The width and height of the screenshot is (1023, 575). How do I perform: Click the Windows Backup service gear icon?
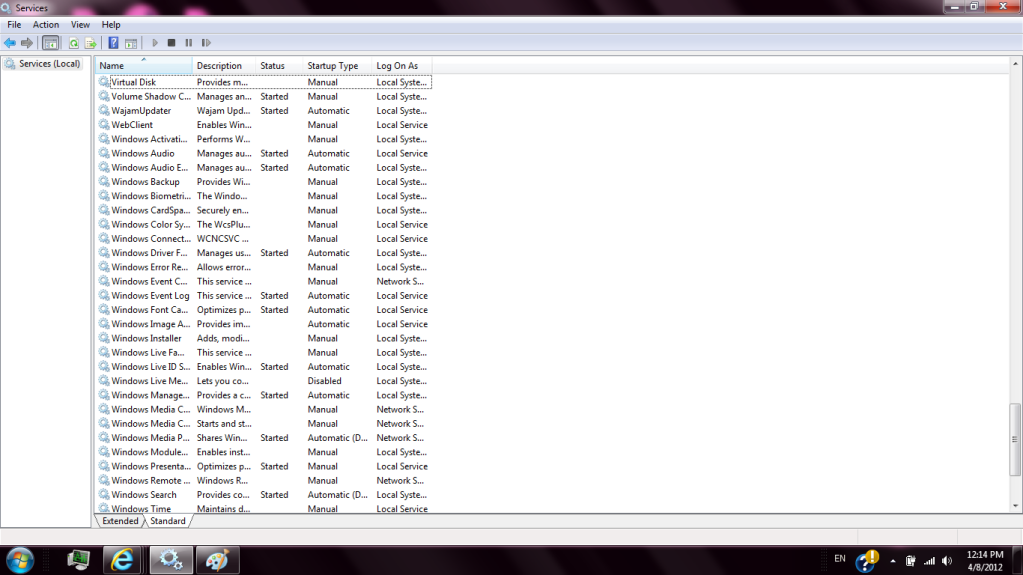tap(104, 182)
